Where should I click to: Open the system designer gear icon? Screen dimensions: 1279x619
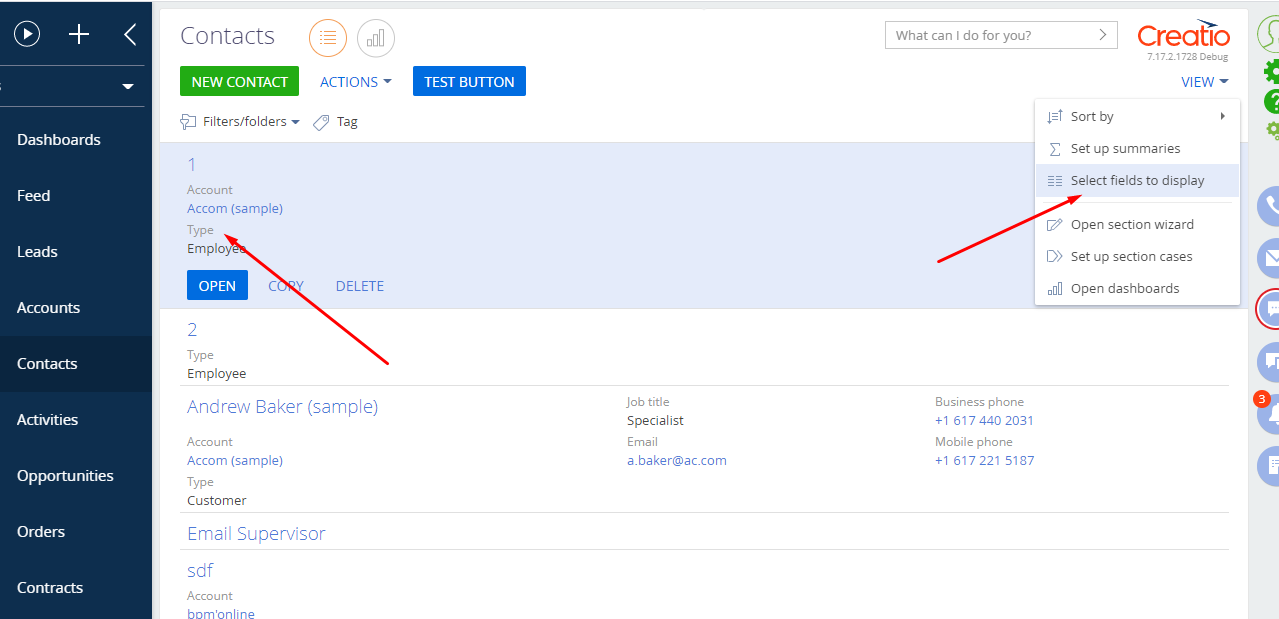pyautogui.click(x=1272, y=71)
